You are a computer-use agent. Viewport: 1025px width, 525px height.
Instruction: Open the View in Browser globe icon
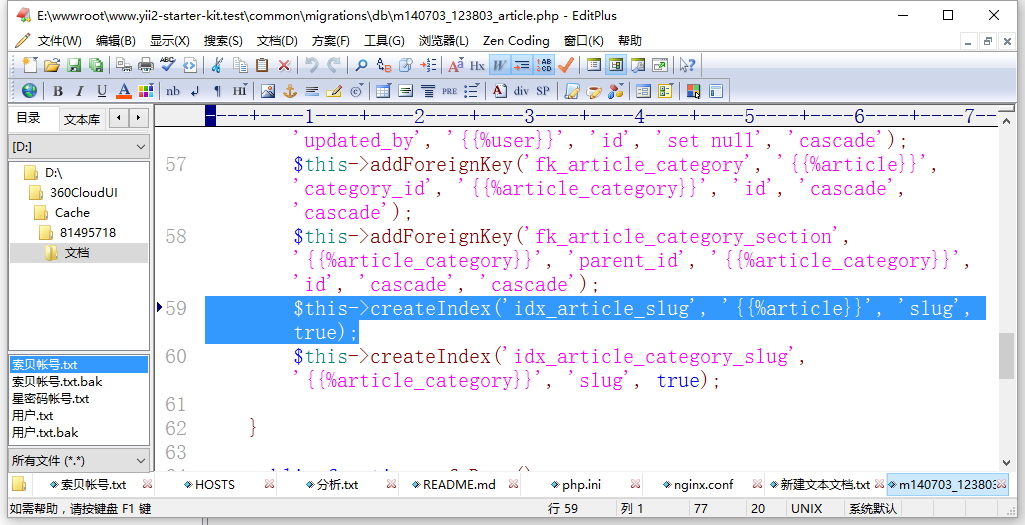tap(29, 91)
